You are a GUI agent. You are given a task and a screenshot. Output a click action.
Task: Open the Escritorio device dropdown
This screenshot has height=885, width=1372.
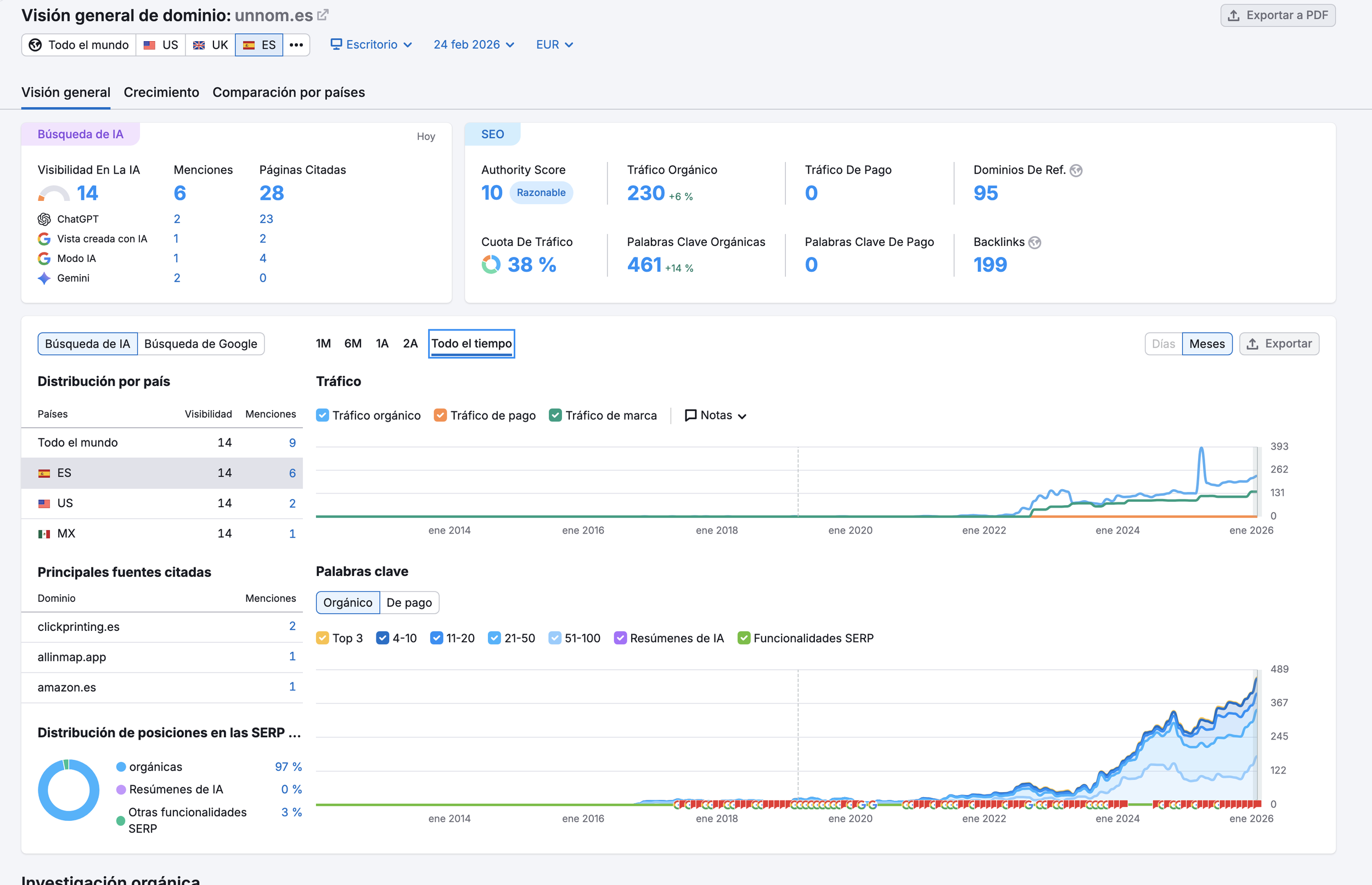pyautogui.click(x=372, y=45)
